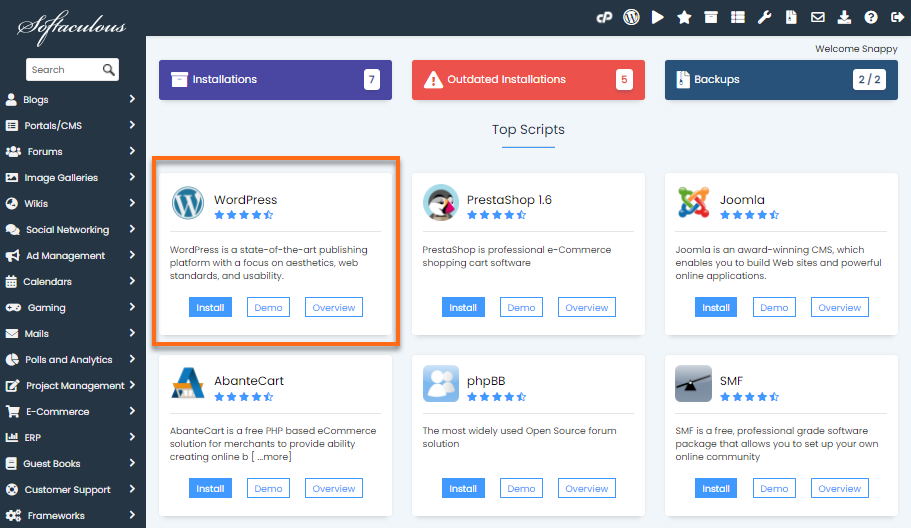Viewport: 911px width, 528px height.
Task: Expand the Mails category chevron
Action: (x=132, y=333)
